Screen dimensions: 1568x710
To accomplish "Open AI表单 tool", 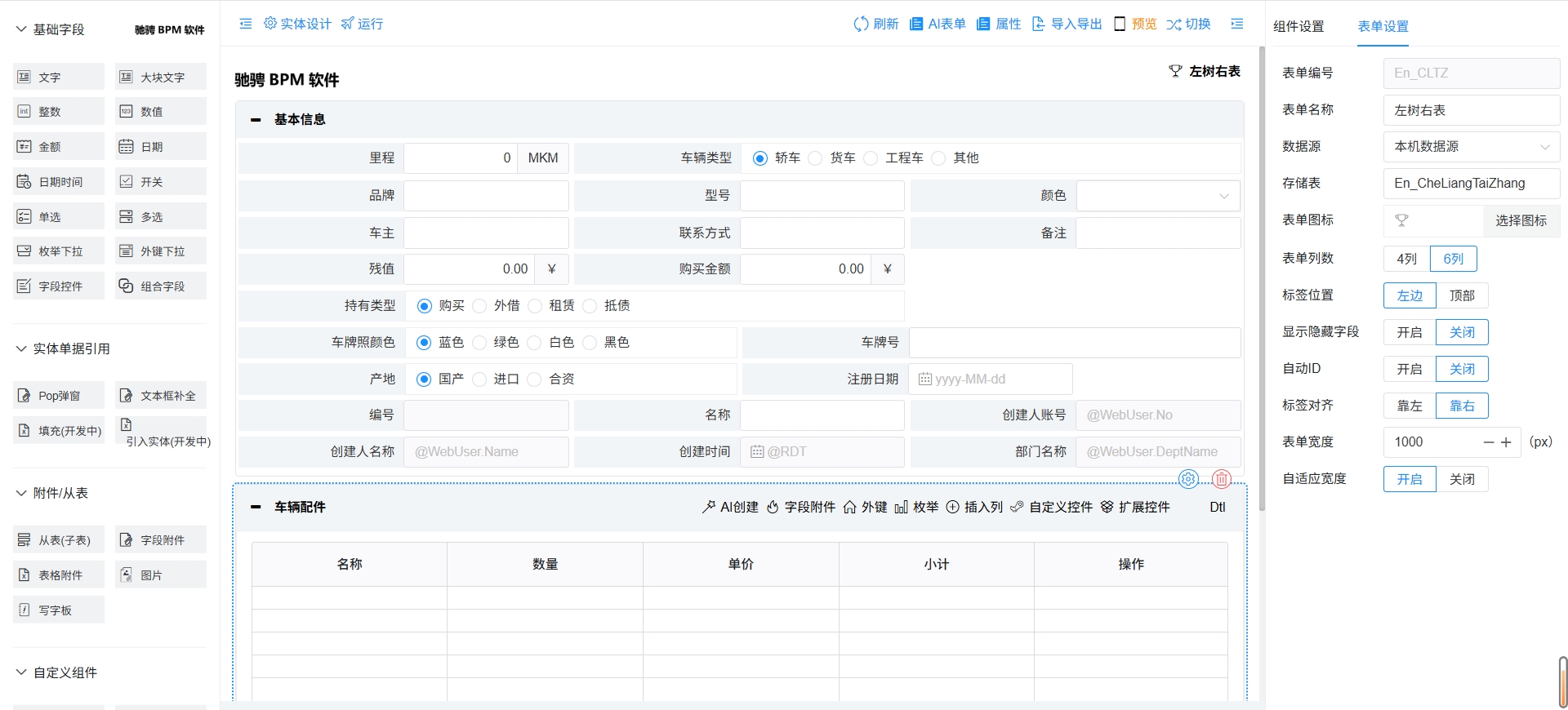I will pyautogui.click(x=938, y=24).
